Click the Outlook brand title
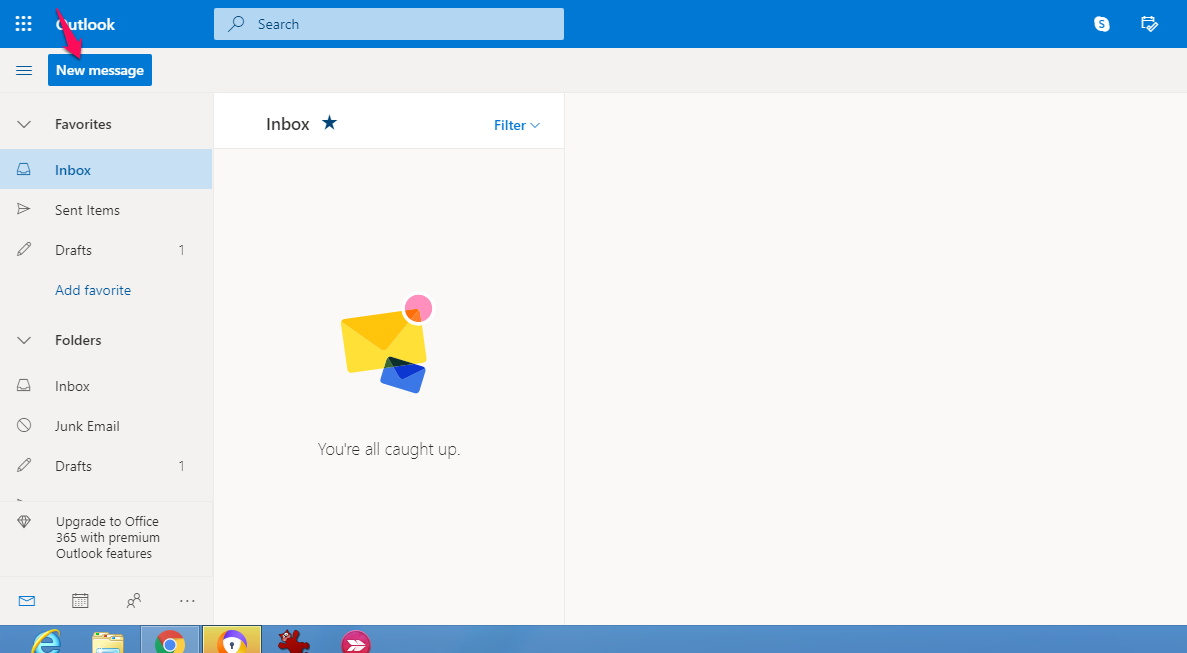Viewport: 1187px width, 653px height. [86, 24]
